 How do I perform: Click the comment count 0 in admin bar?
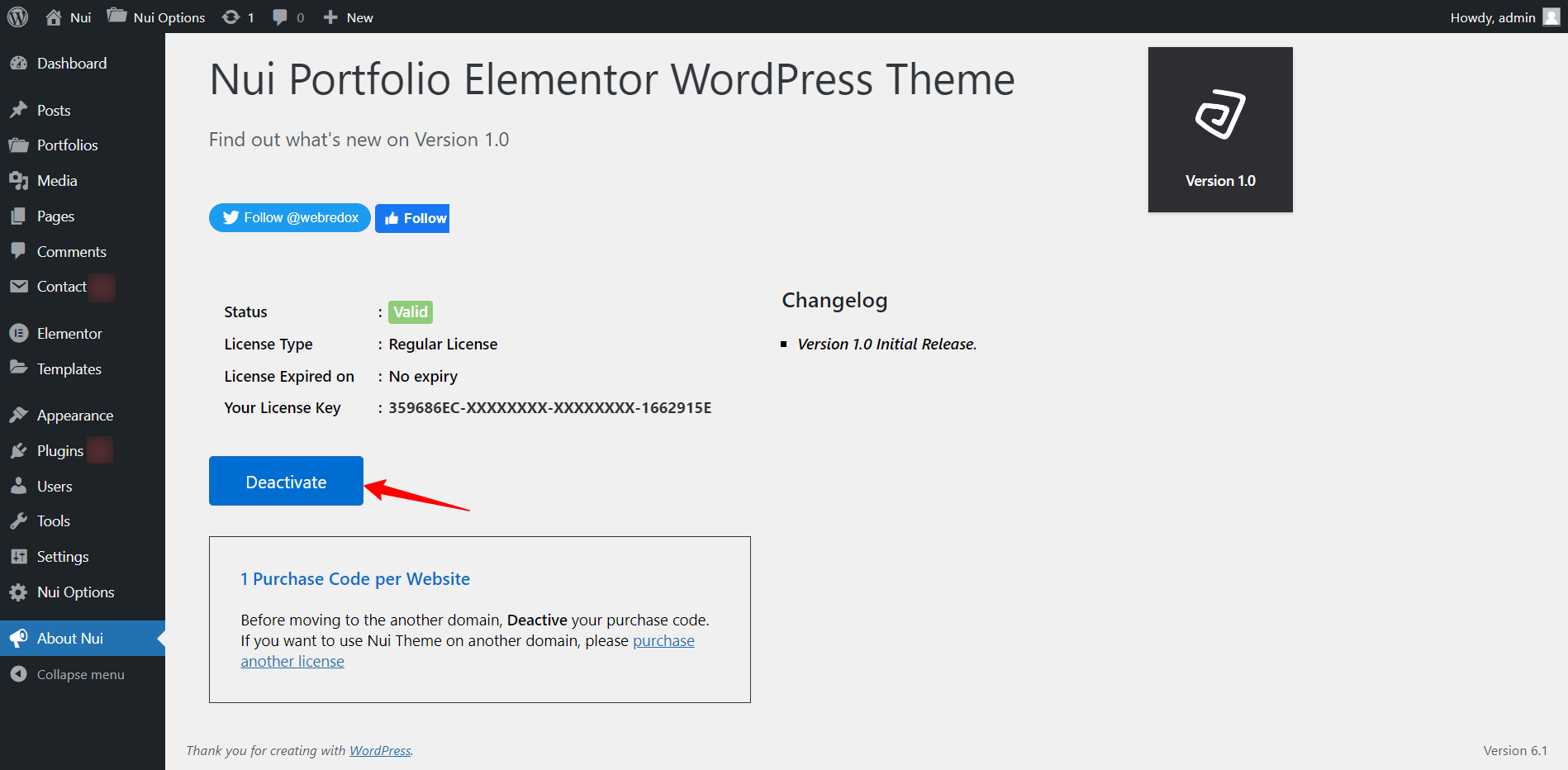coord(301,17)
